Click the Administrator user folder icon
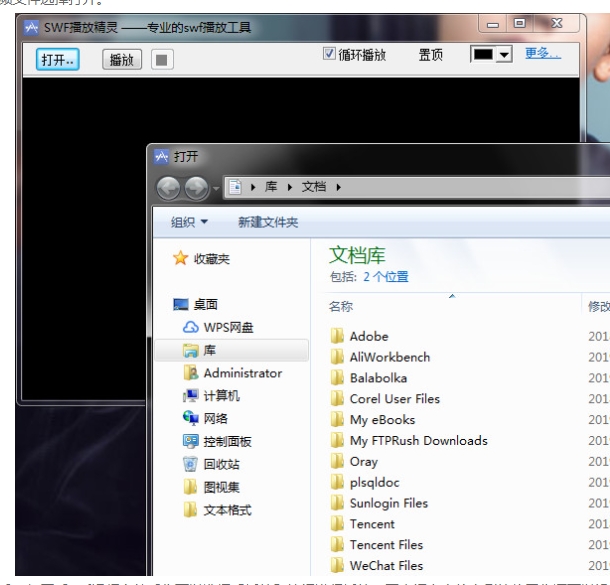This screenshot has height=585, width=610. [191, 373]
